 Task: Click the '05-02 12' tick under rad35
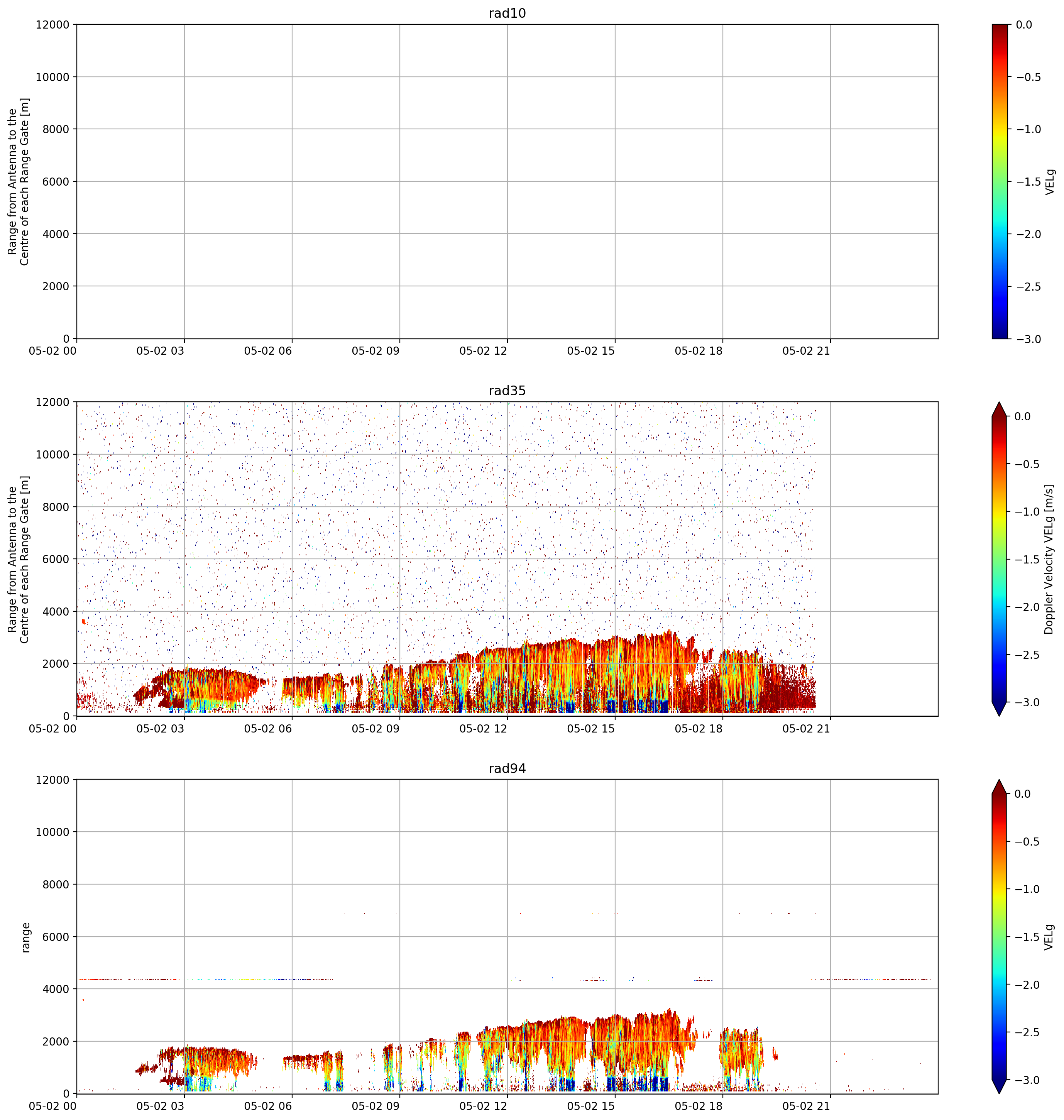(x=483, y=729)
